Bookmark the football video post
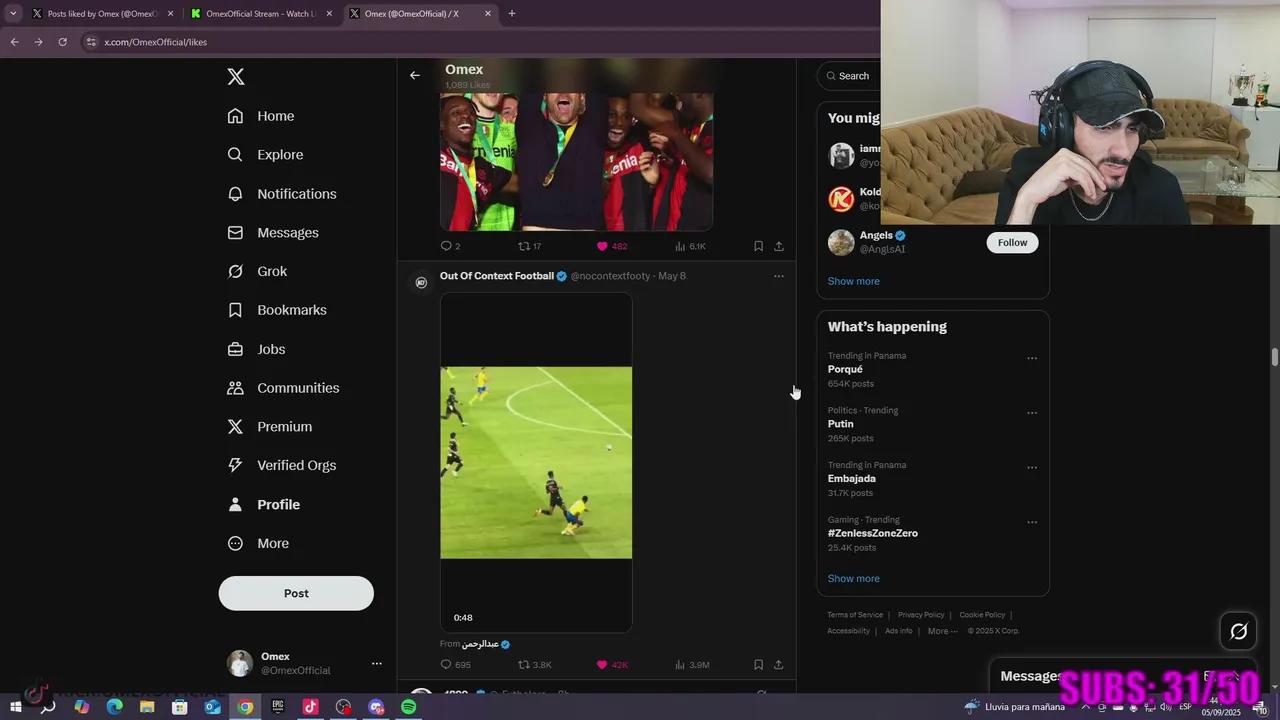1280x720 pixels. coord(758,665)
